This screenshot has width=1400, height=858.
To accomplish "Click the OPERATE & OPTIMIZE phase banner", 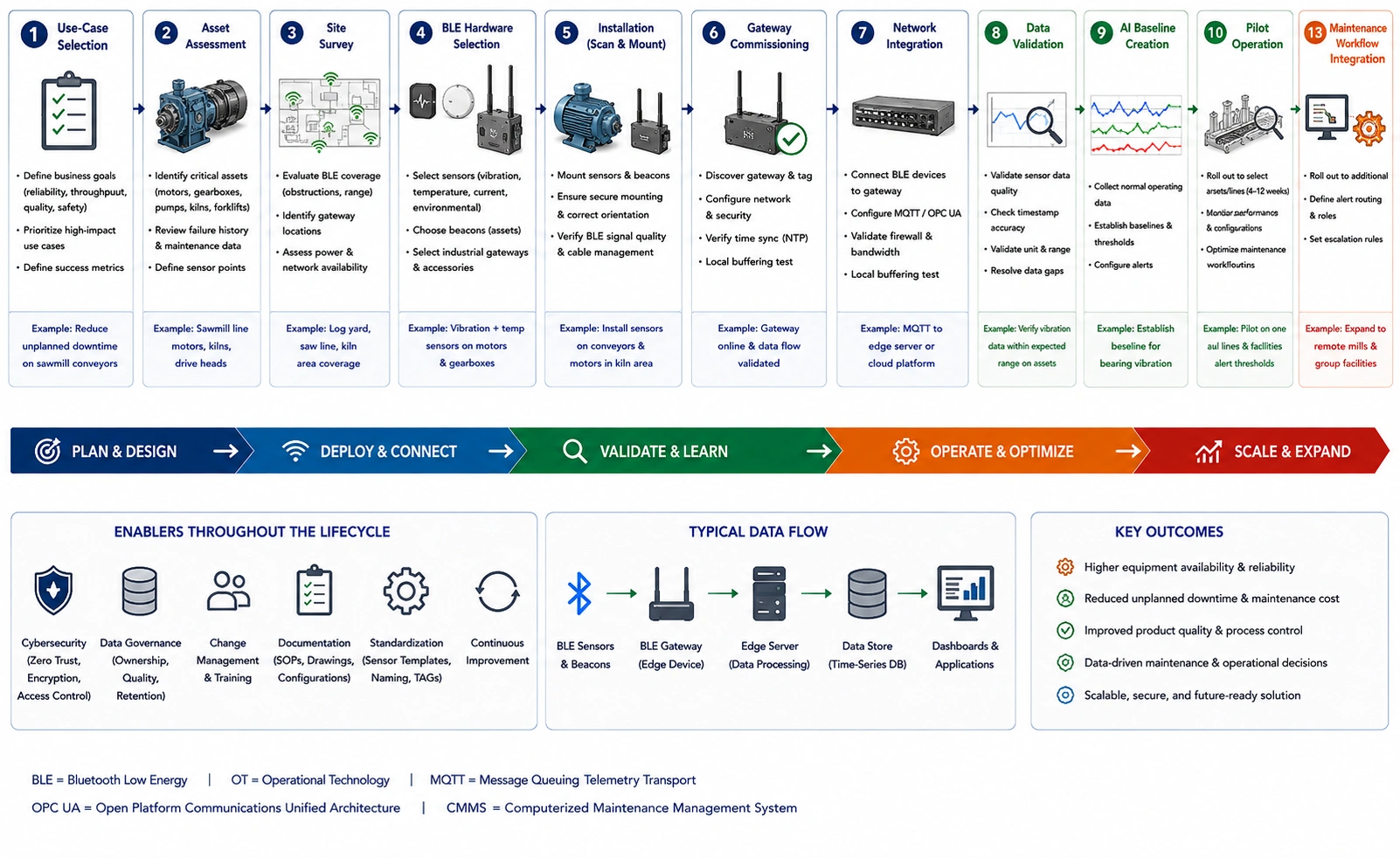I will (988, 451).
